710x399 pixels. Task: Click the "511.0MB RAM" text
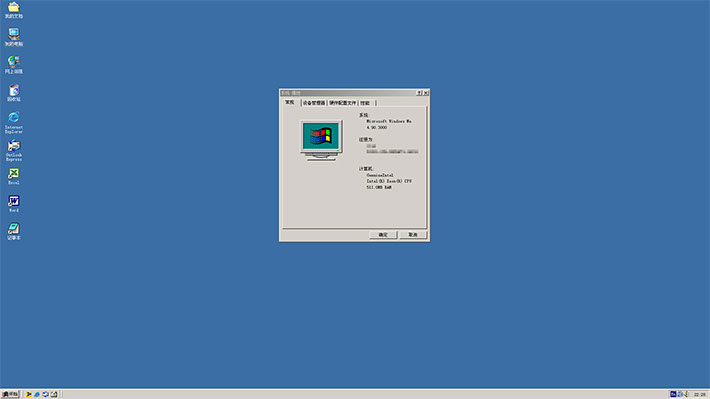point(379,187)
